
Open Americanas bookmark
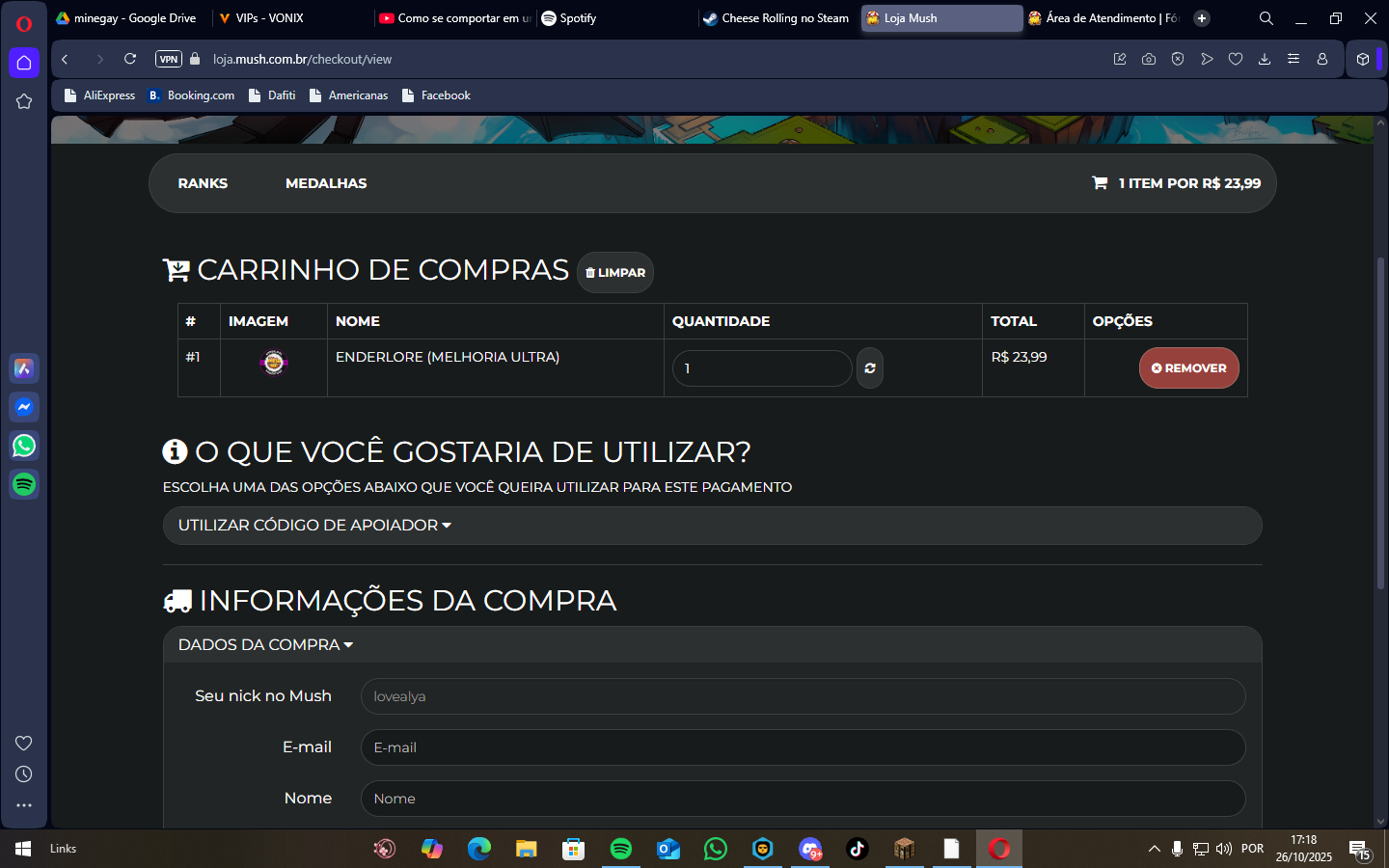click(x=348, y=95)
